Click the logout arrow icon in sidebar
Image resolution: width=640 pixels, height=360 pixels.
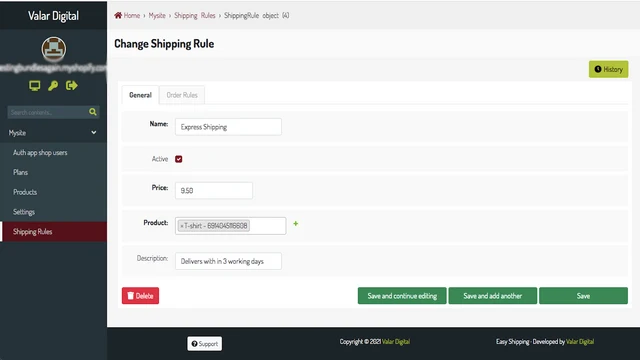point(71,86)
